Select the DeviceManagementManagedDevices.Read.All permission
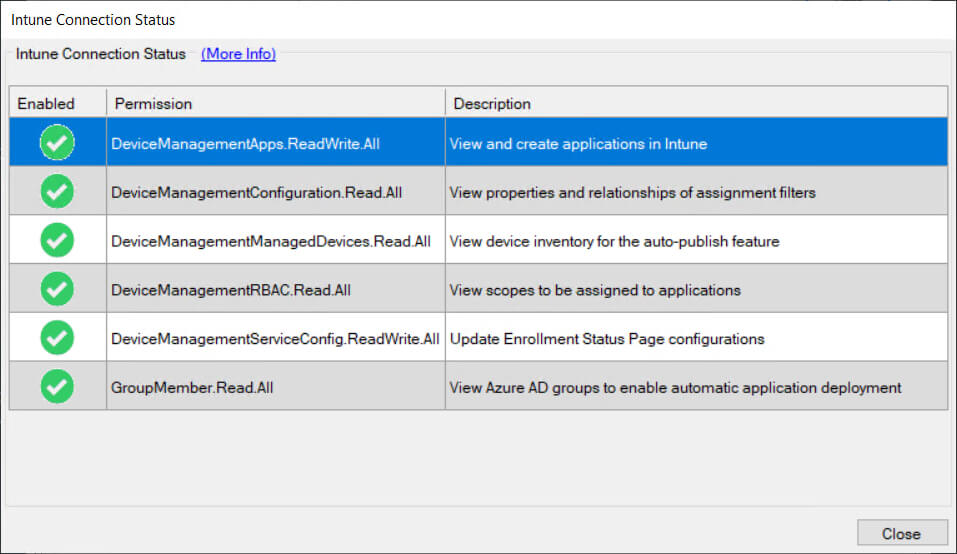957x554 pixels. pyautogui.click(x=271, y=242)
